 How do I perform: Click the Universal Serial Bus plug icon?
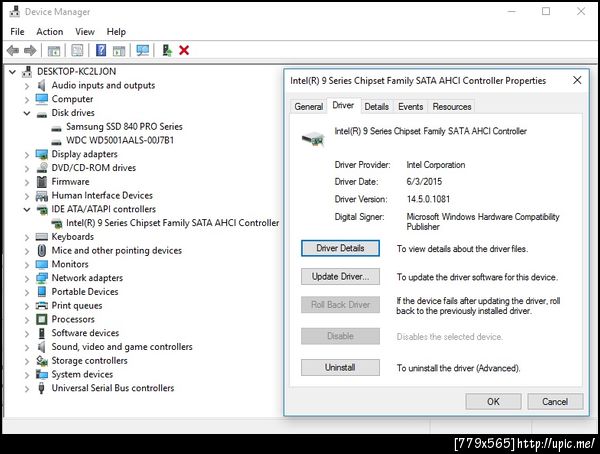point(41,388)
